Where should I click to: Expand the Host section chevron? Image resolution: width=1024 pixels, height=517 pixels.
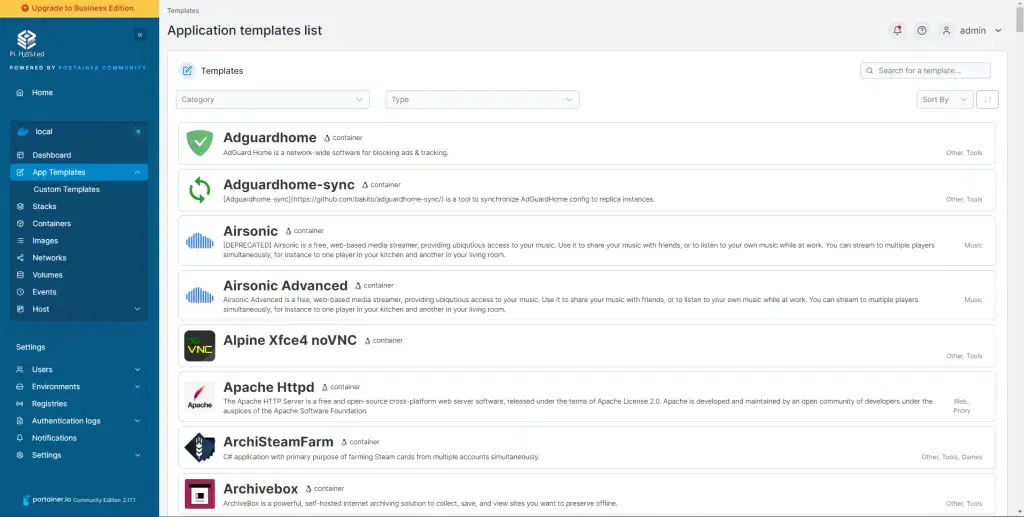[137, 309]
